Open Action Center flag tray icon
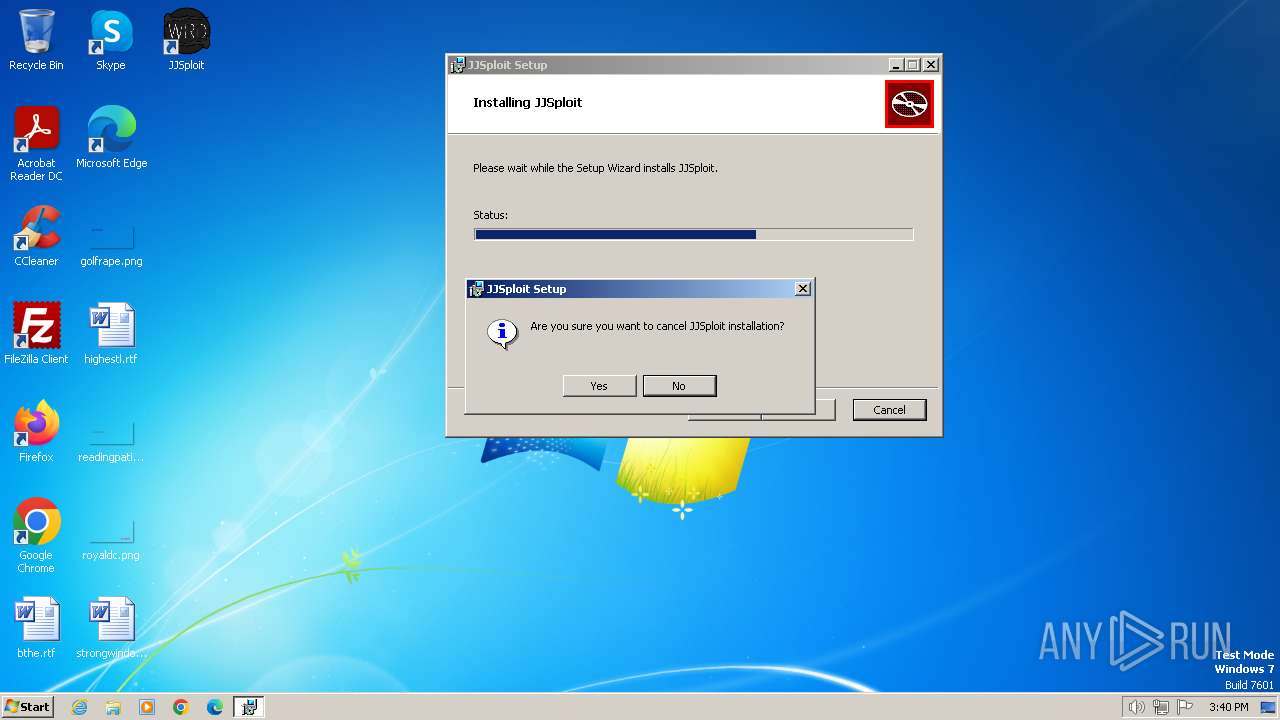1280x720 pixels. tap(1185, 707)
